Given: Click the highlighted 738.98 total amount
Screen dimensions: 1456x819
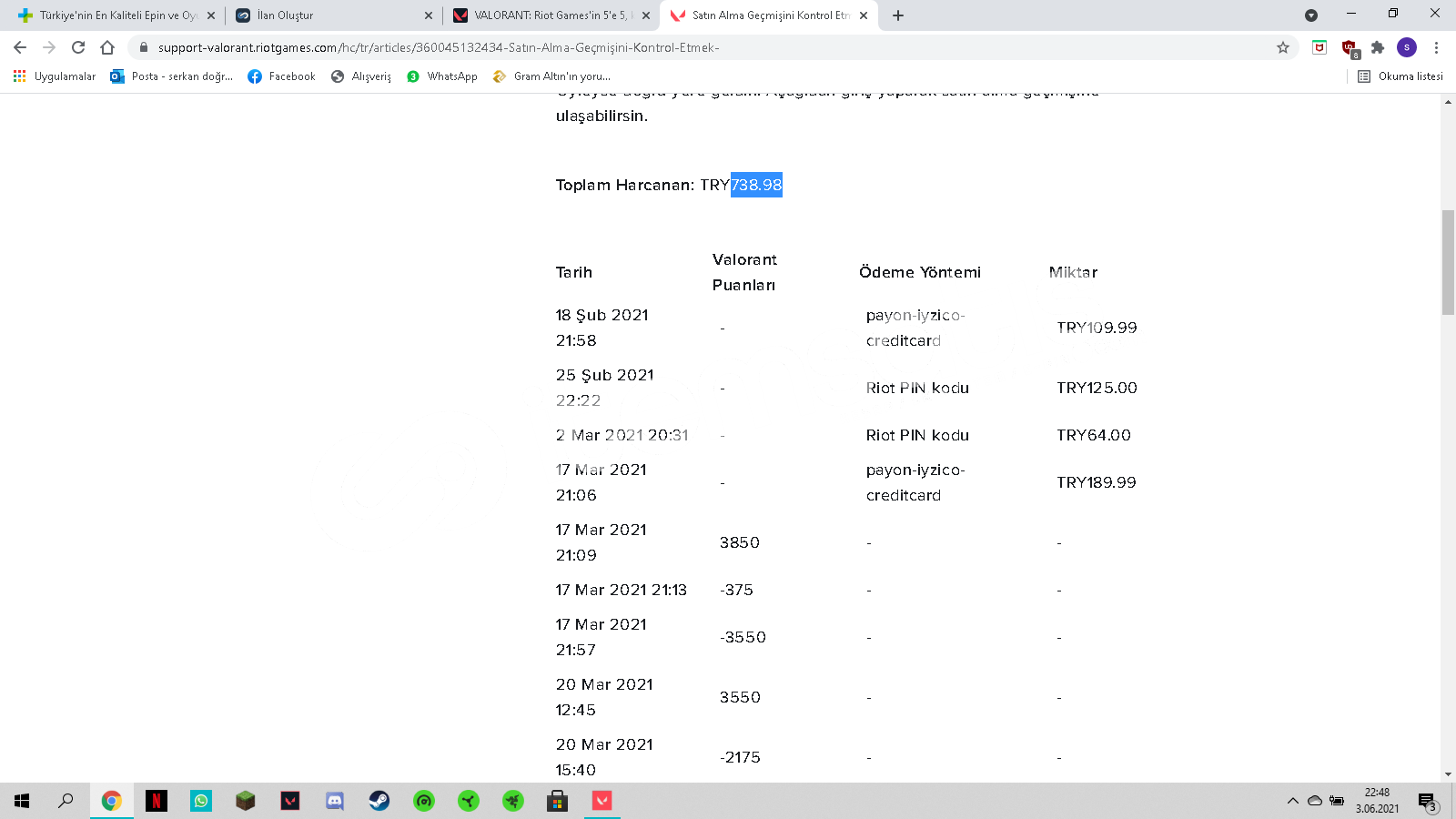Looking at the screenshot, I should click(756, 185).
